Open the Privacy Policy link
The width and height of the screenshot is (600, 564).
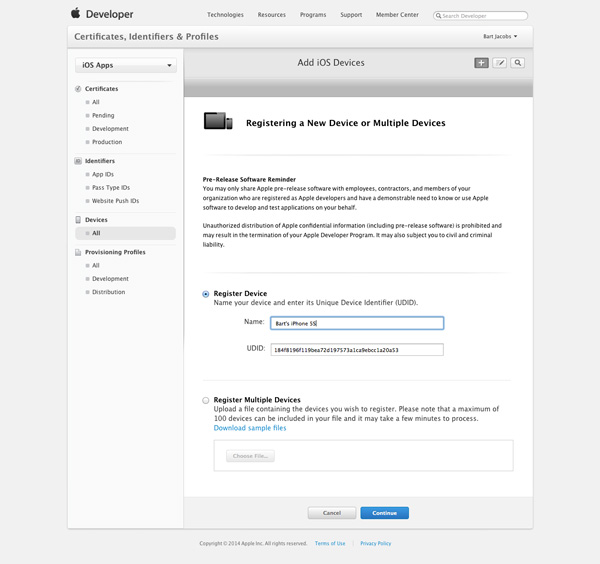[376, 543]
